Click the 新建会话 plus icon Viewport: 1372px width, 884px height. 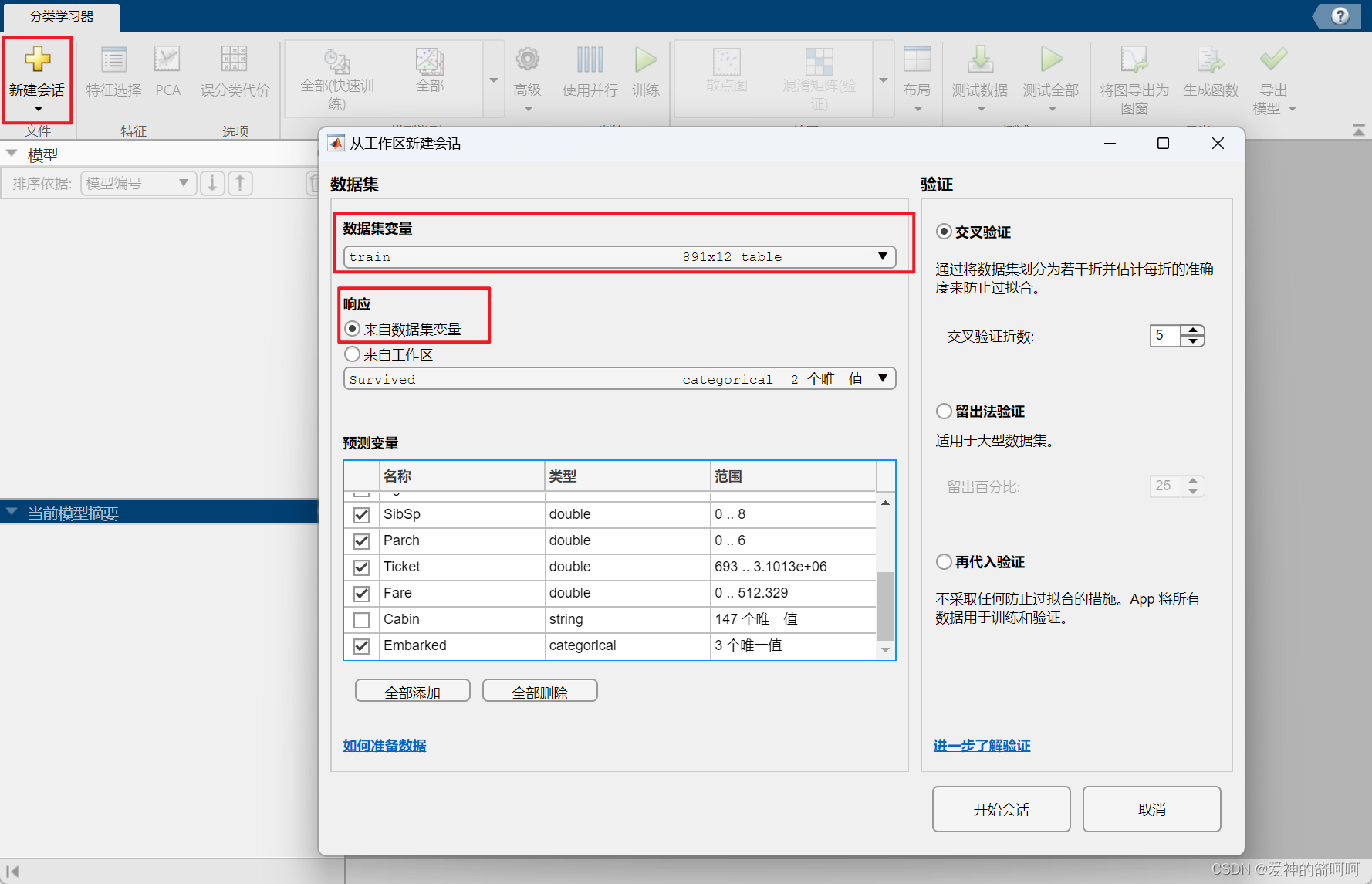(x=37, y=59)
